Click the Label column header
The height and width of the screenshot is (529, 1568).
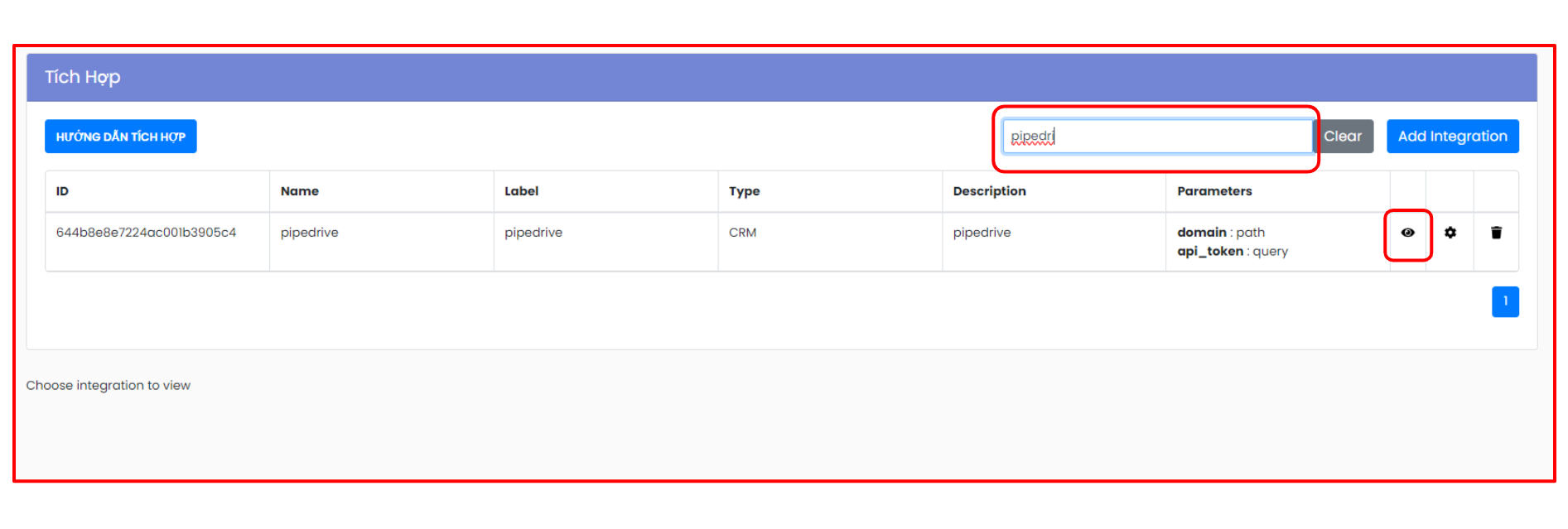coord(522,191)
